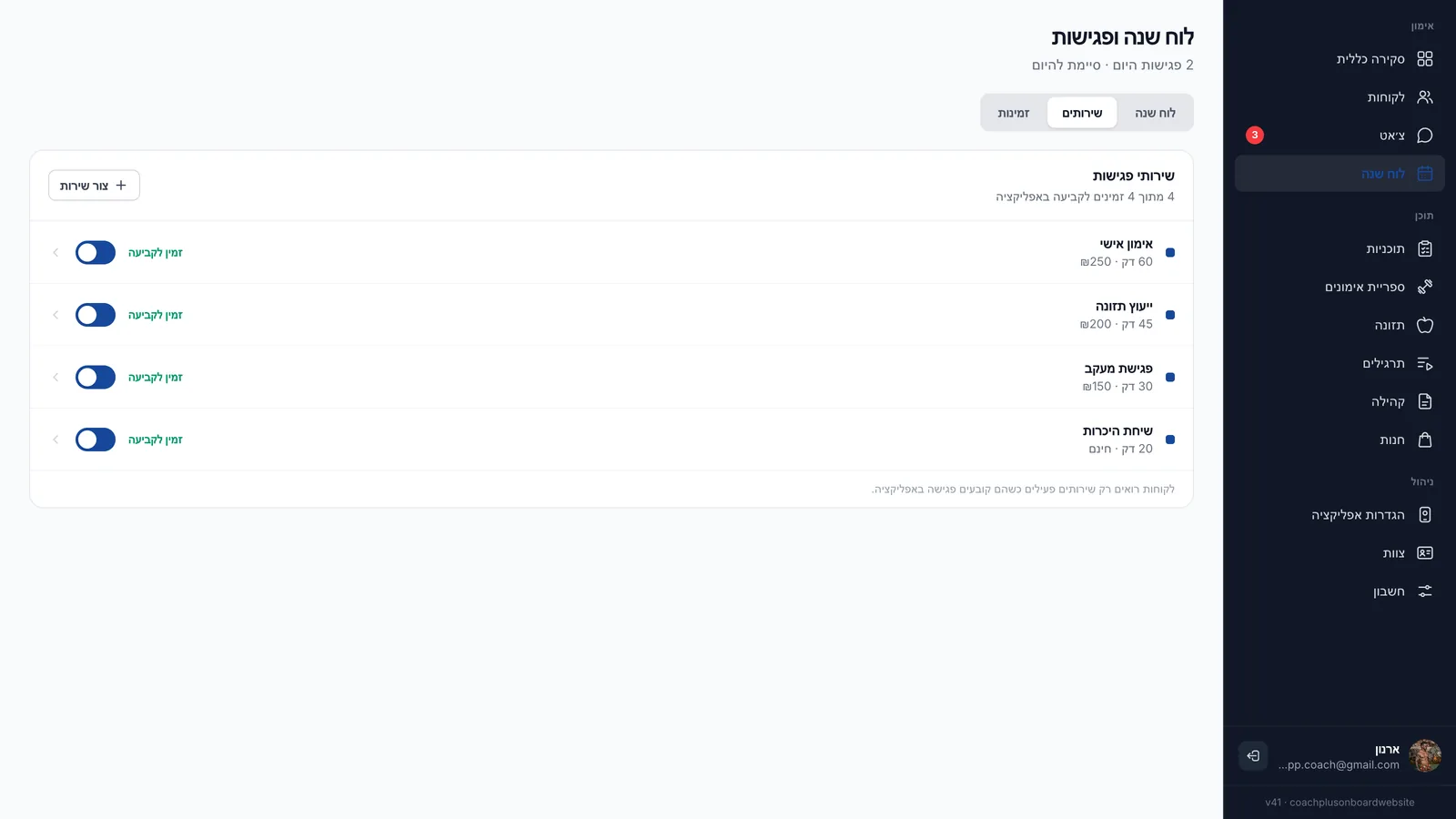Toggle availability for ייעוץ תזונה
The image size is (1456, 819).
click(96, 315)
